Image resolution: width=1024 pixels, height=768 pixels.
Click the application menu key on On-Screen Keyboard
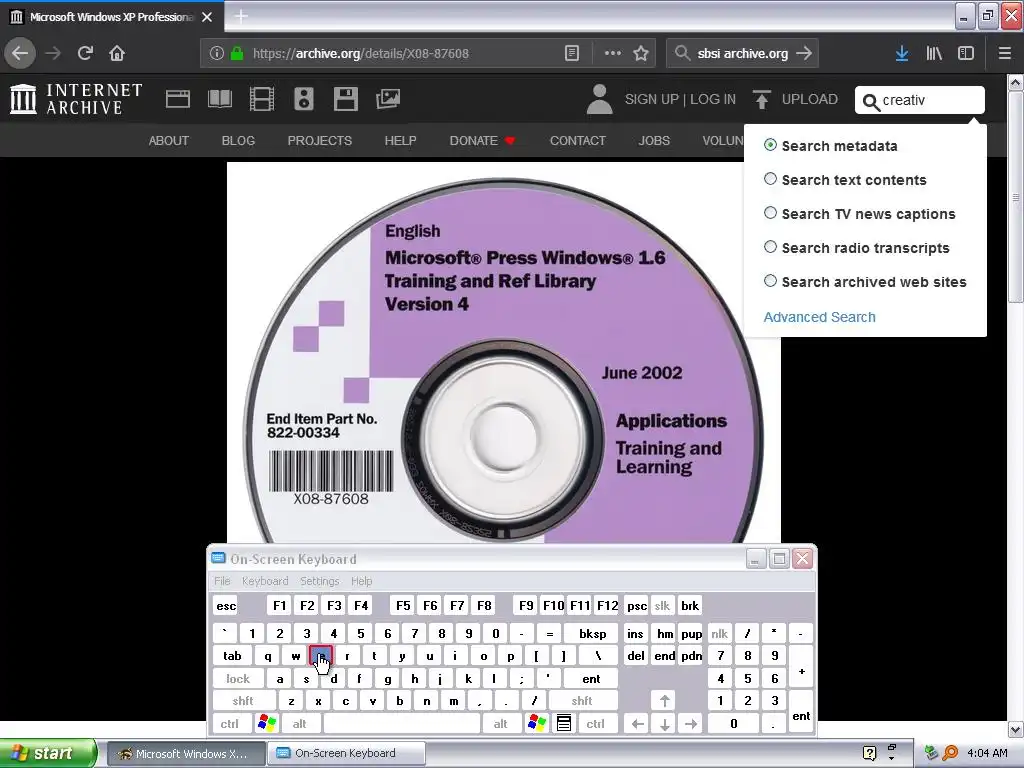(x=564, y=723)
